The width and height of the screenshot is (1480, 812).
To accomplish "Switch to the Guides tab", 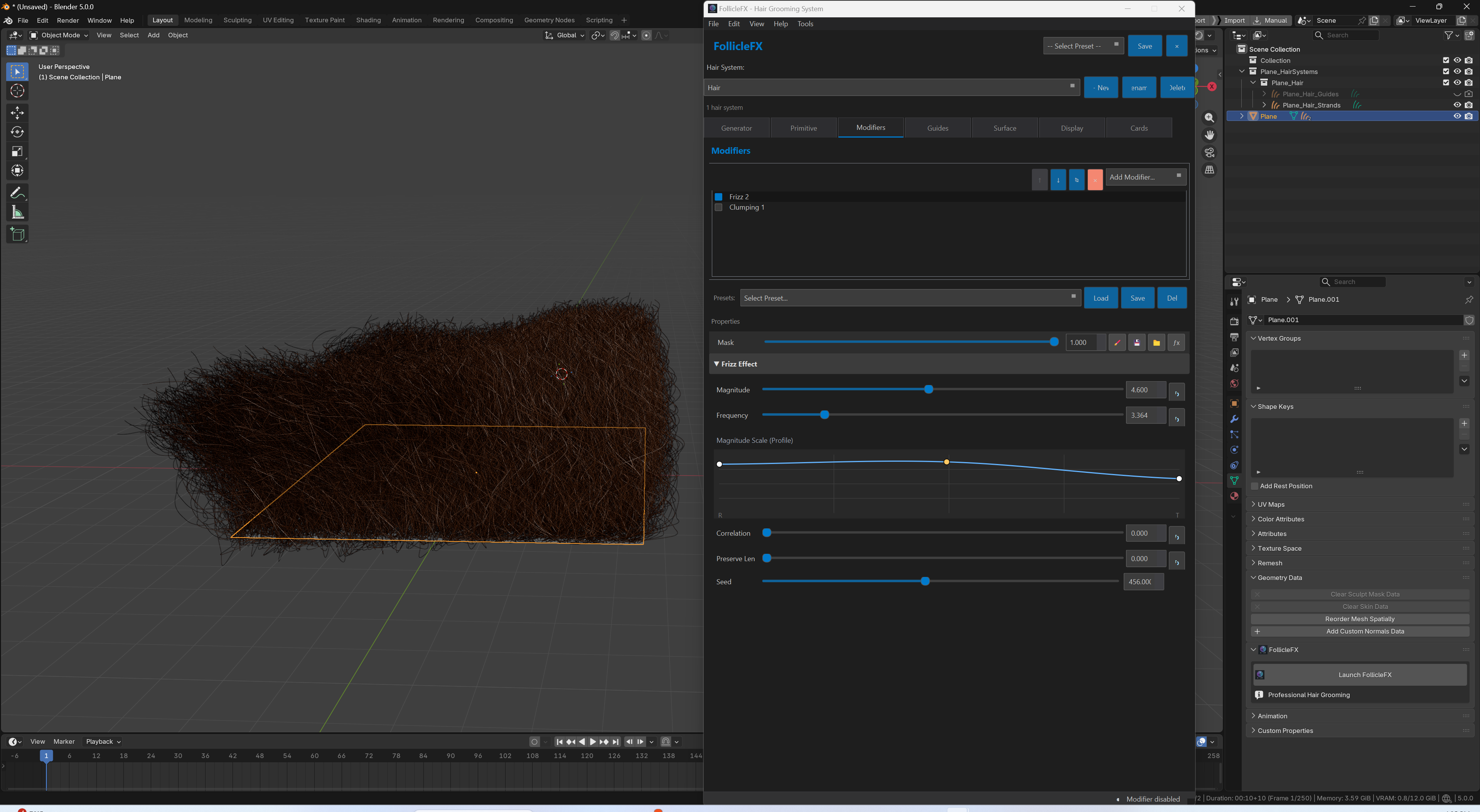I will pyautogui.click(x=938, y=128).
